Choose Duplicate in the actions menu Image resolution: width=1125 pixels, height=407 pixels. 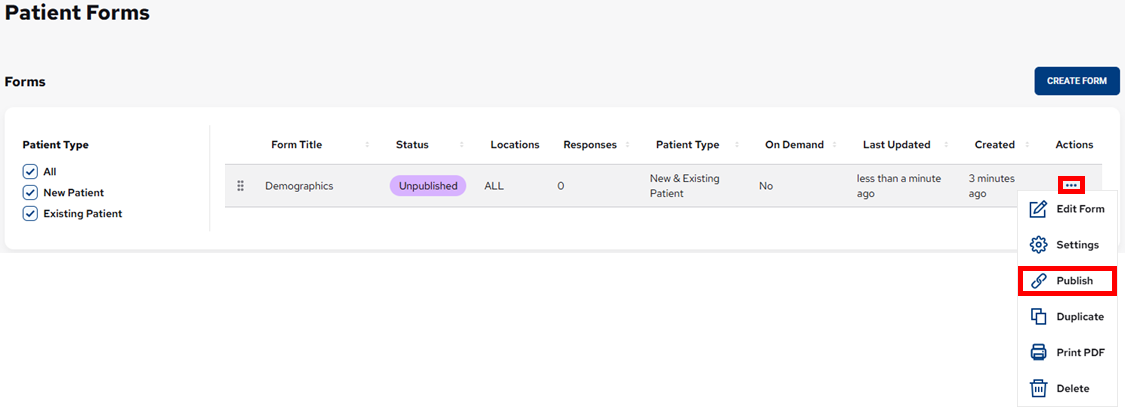point(1080,317)
